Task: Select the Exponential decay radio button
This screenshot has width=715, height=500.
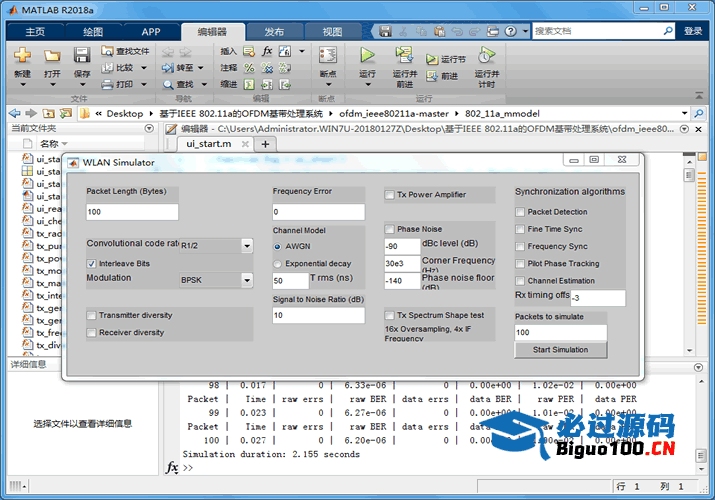Action: 278,263
